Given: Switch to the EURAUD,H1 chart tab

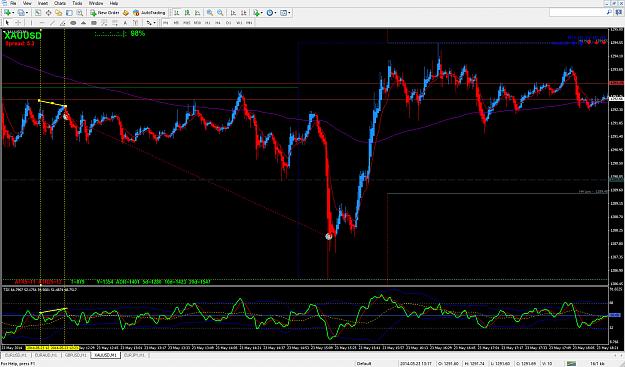Looking at the screenshot, I should tap(47, 355).
